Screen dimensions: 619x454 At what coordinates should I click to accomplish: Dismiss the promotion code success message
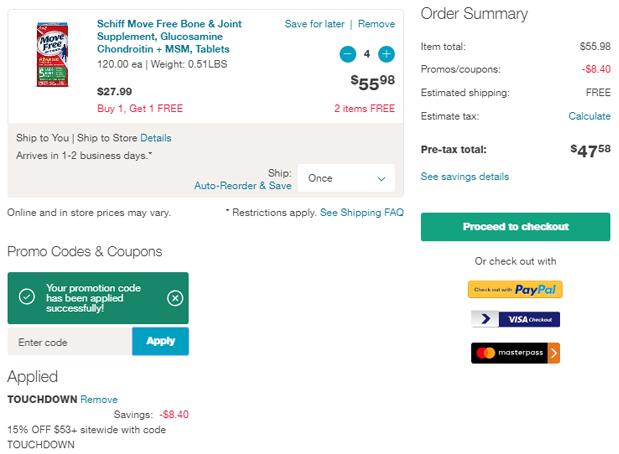(x=175, y=297)
